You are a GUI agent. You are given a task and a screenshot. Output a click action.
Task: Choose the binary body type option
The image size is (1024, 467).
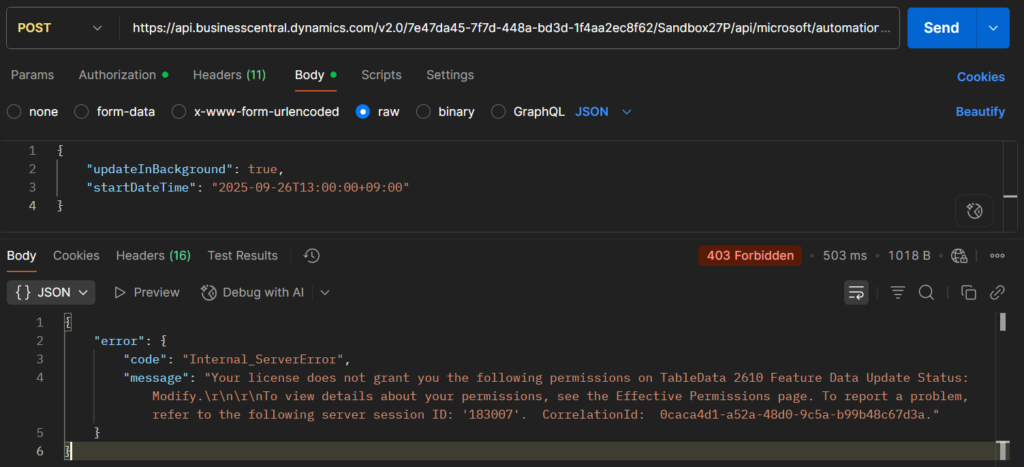[424, 112]
